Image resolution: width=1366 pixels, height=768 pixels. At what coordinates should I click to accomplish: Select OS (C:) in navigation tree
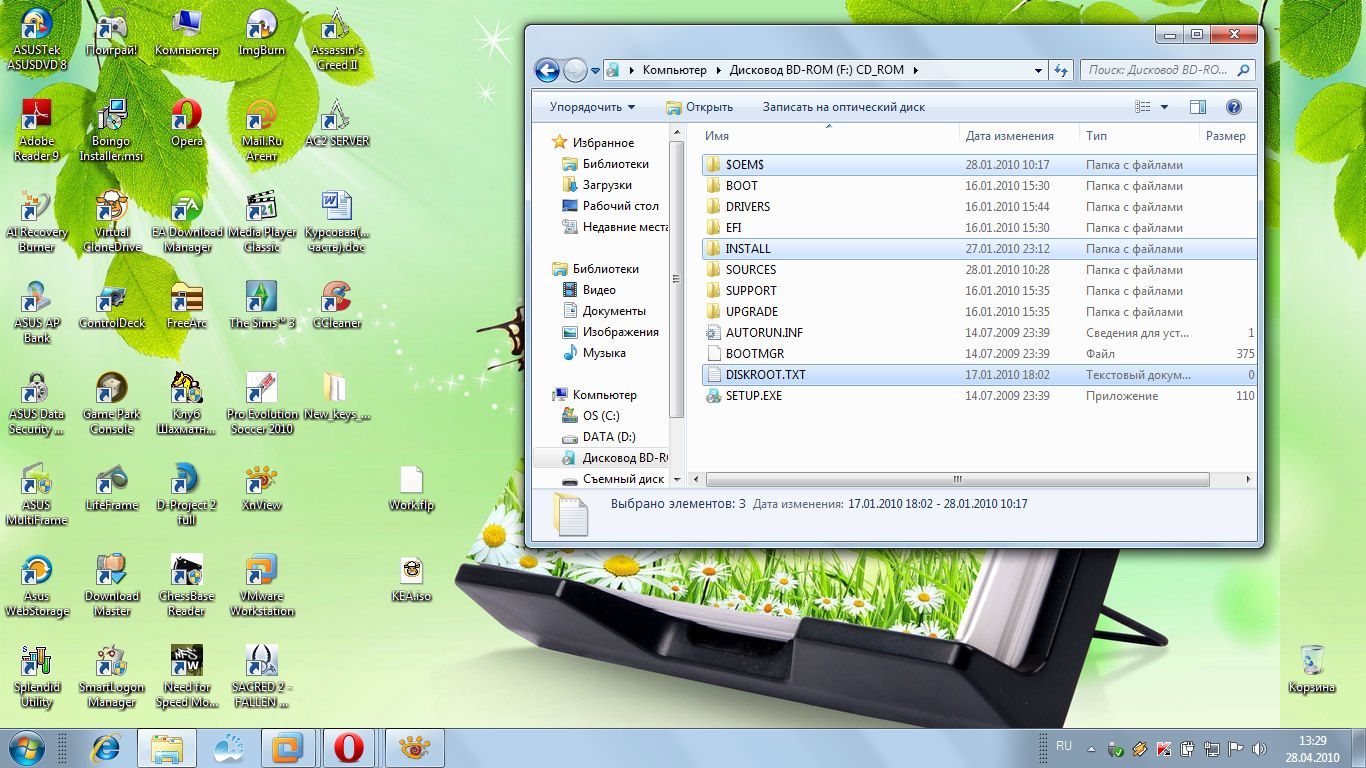[601, 416]
